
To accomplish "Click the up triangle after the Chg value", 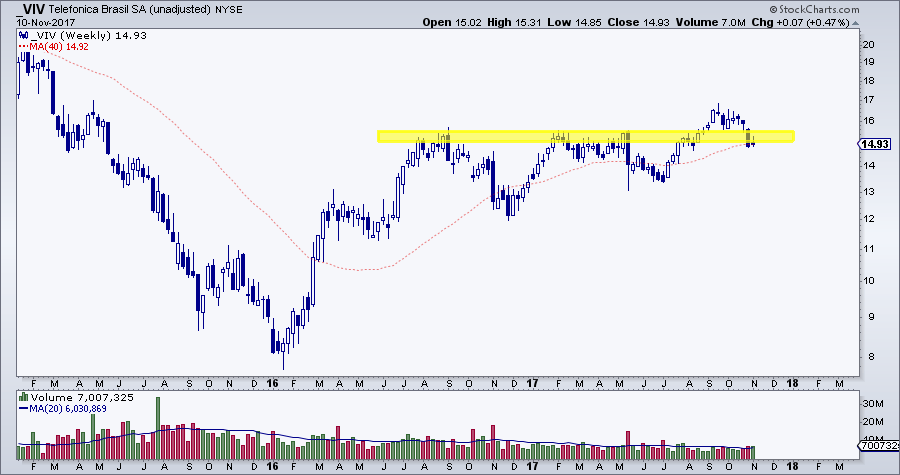I will click(855, 23).
